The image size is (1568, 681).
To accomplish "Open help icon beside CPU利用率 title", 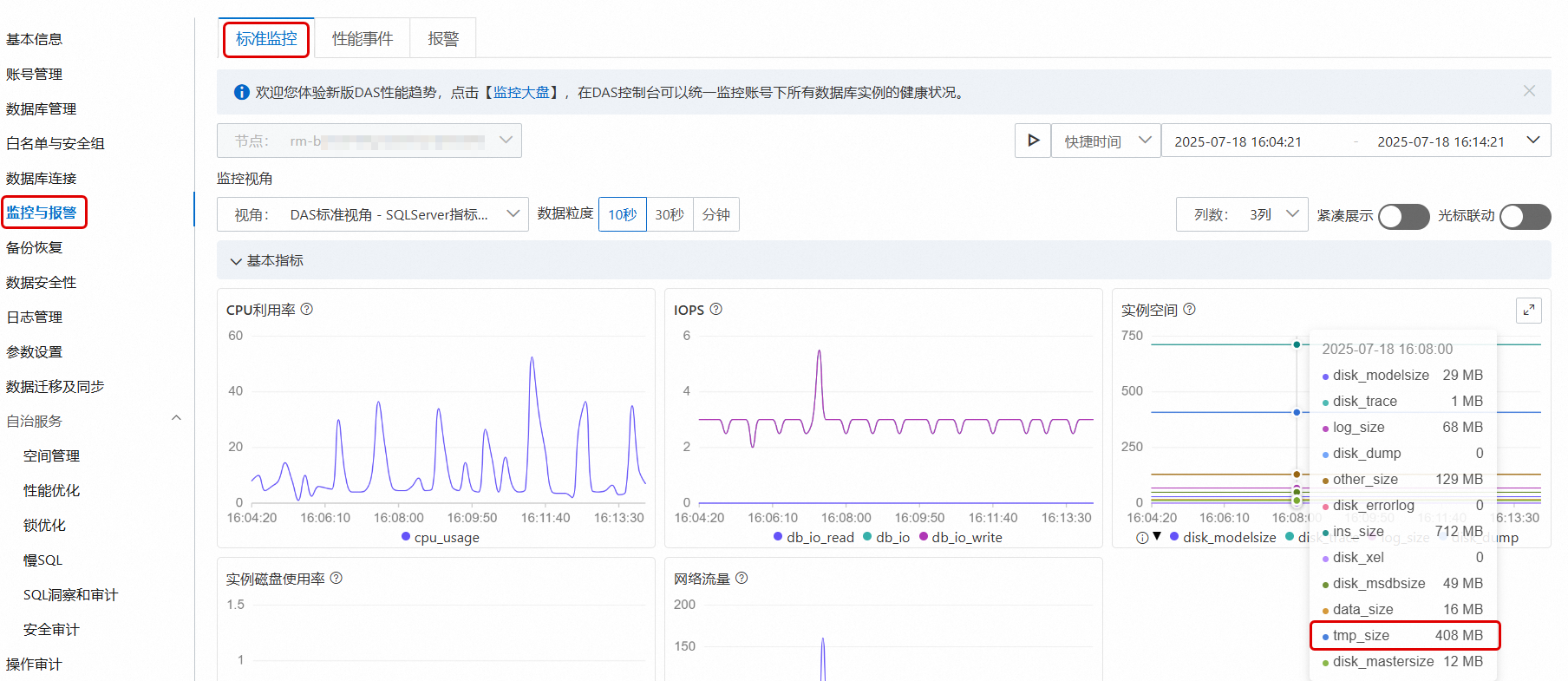I will coord(307,309).
